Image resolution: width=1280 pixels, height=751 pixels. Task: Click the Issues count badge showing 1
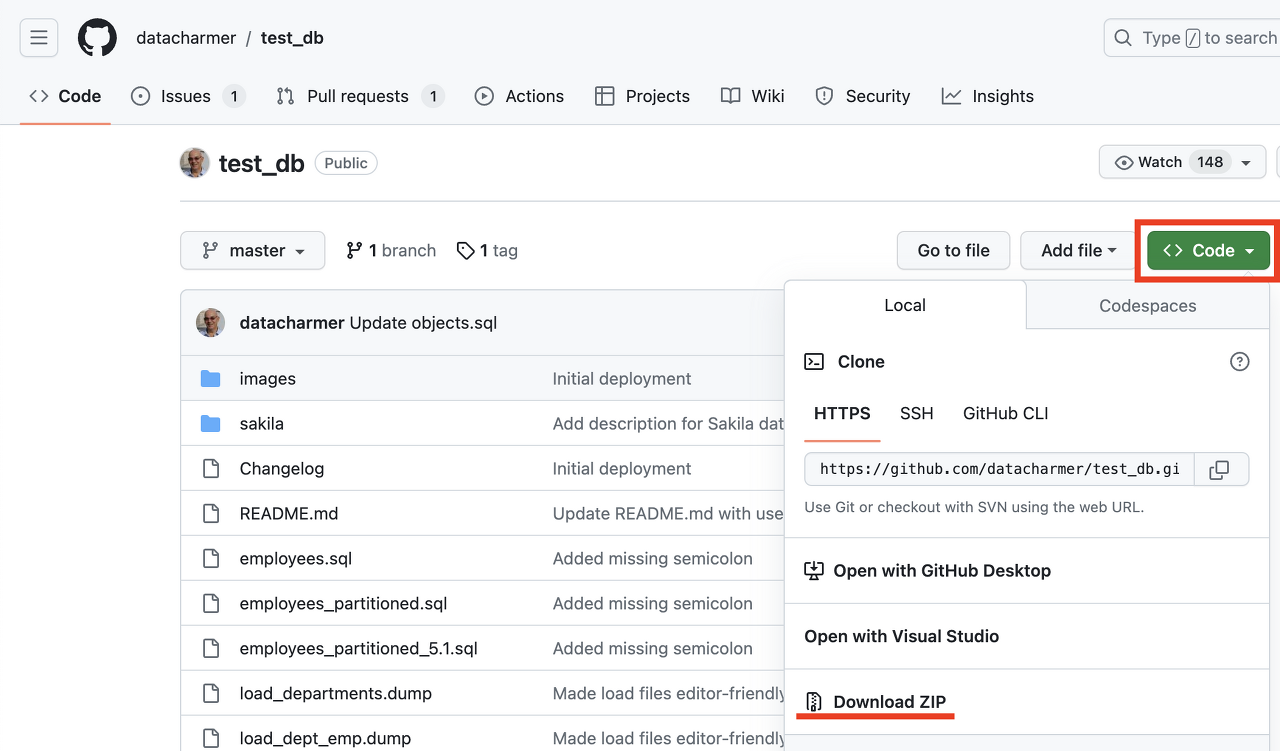[x=233, y=96]
